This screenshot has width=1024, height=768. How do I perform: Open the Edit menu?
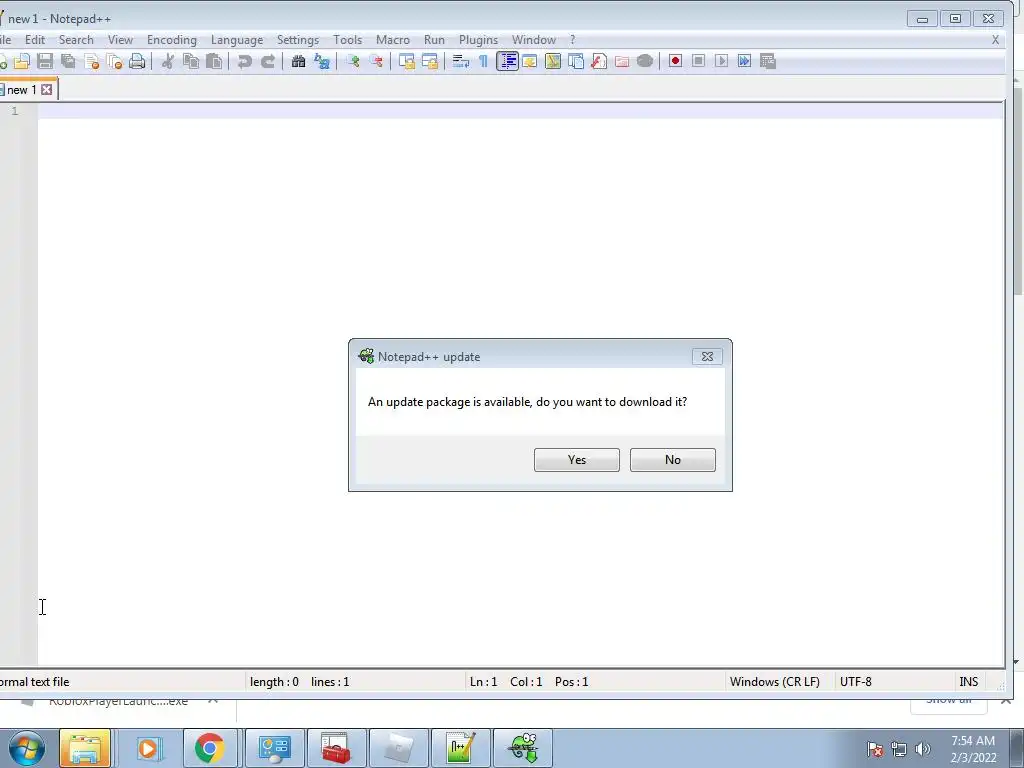point(35,40)
